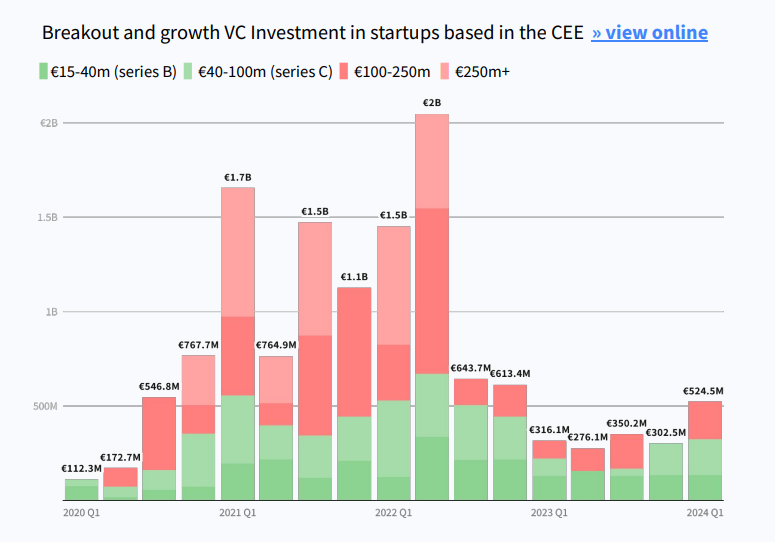Select the bar labeled €643.7M
This screenshot has height=542, width=775.
[x=471, y=439]
